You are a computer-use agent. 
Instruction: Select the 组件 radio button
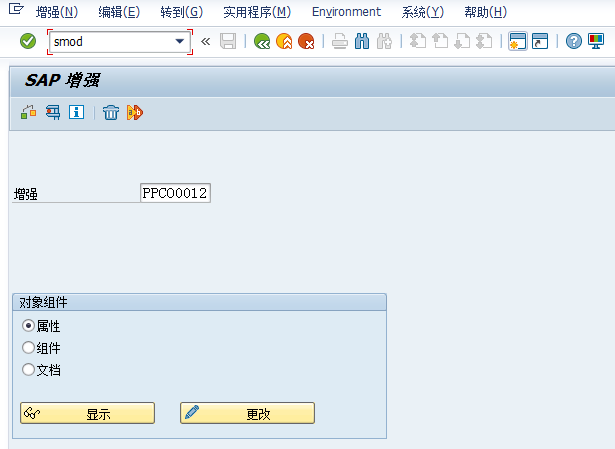click(x=28, y=348)
